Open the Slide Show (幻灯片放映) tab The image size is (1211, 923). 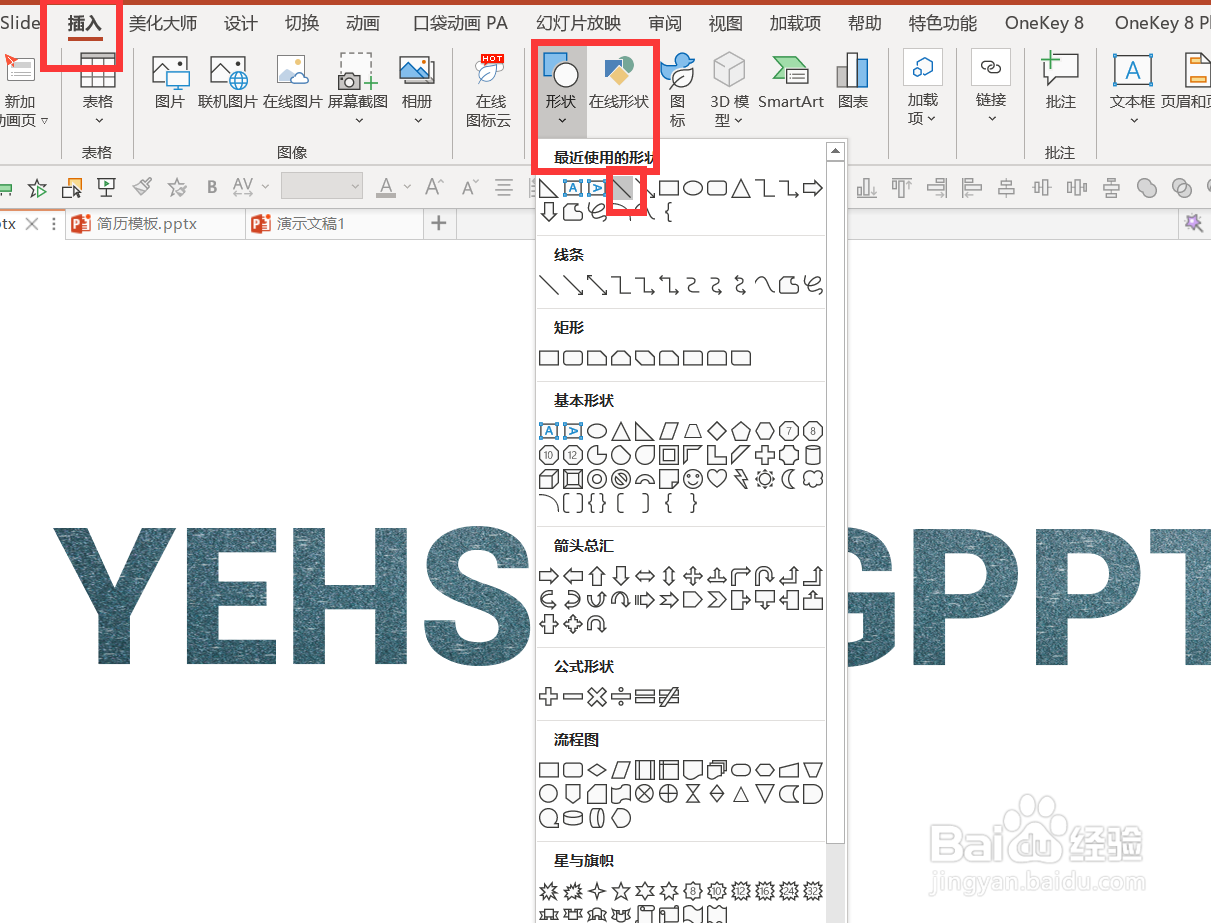[578, 23]
